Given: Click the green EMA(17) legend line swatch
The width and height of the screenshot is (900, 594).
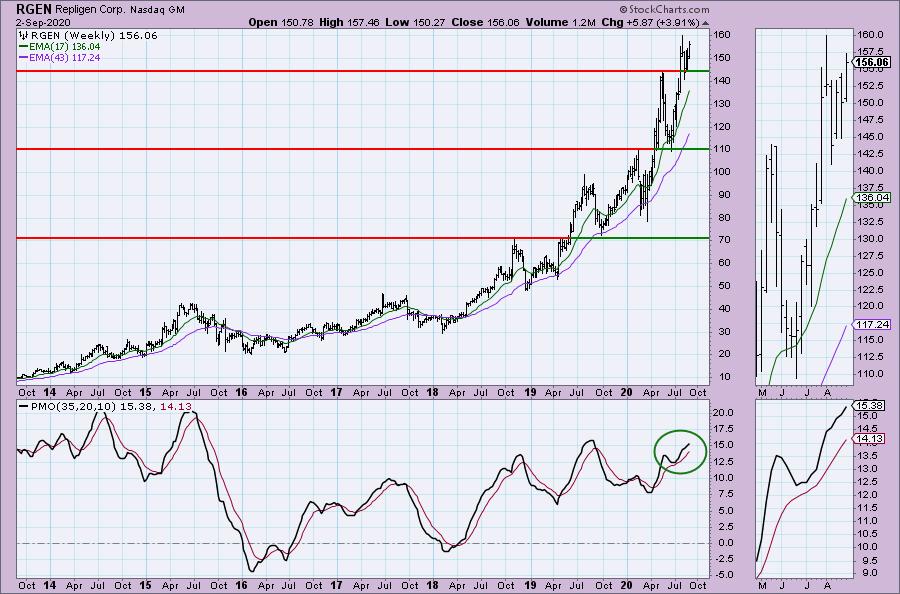Looking at the screenshot, I should tap(24, 46).
